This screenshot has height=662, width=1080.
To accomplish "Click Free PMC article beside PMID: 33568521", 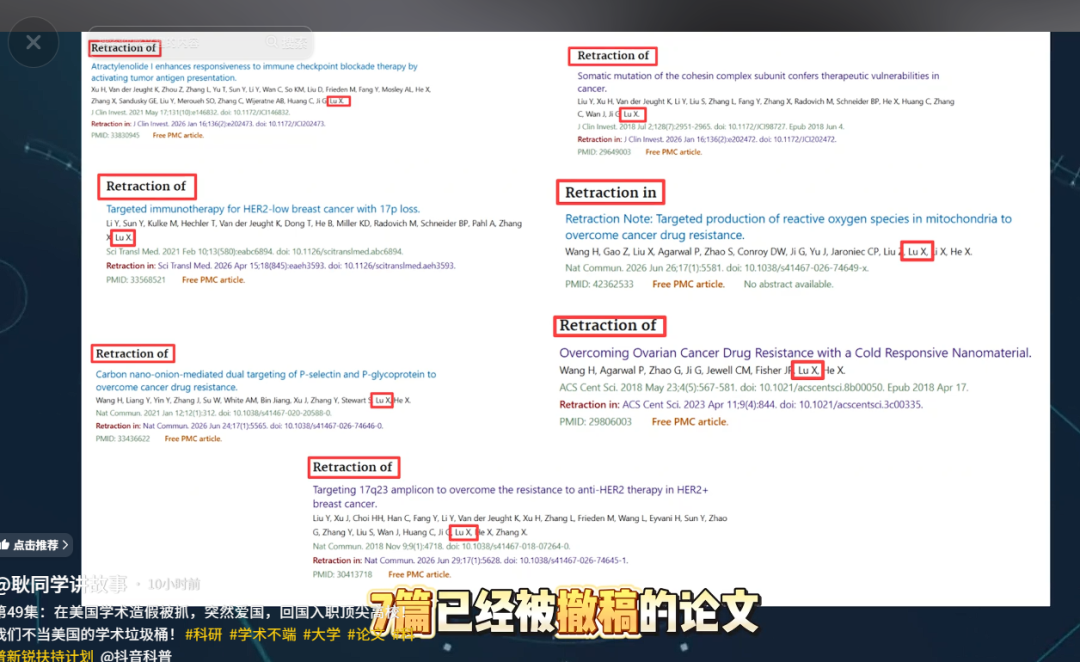I will tap(213, 280).
